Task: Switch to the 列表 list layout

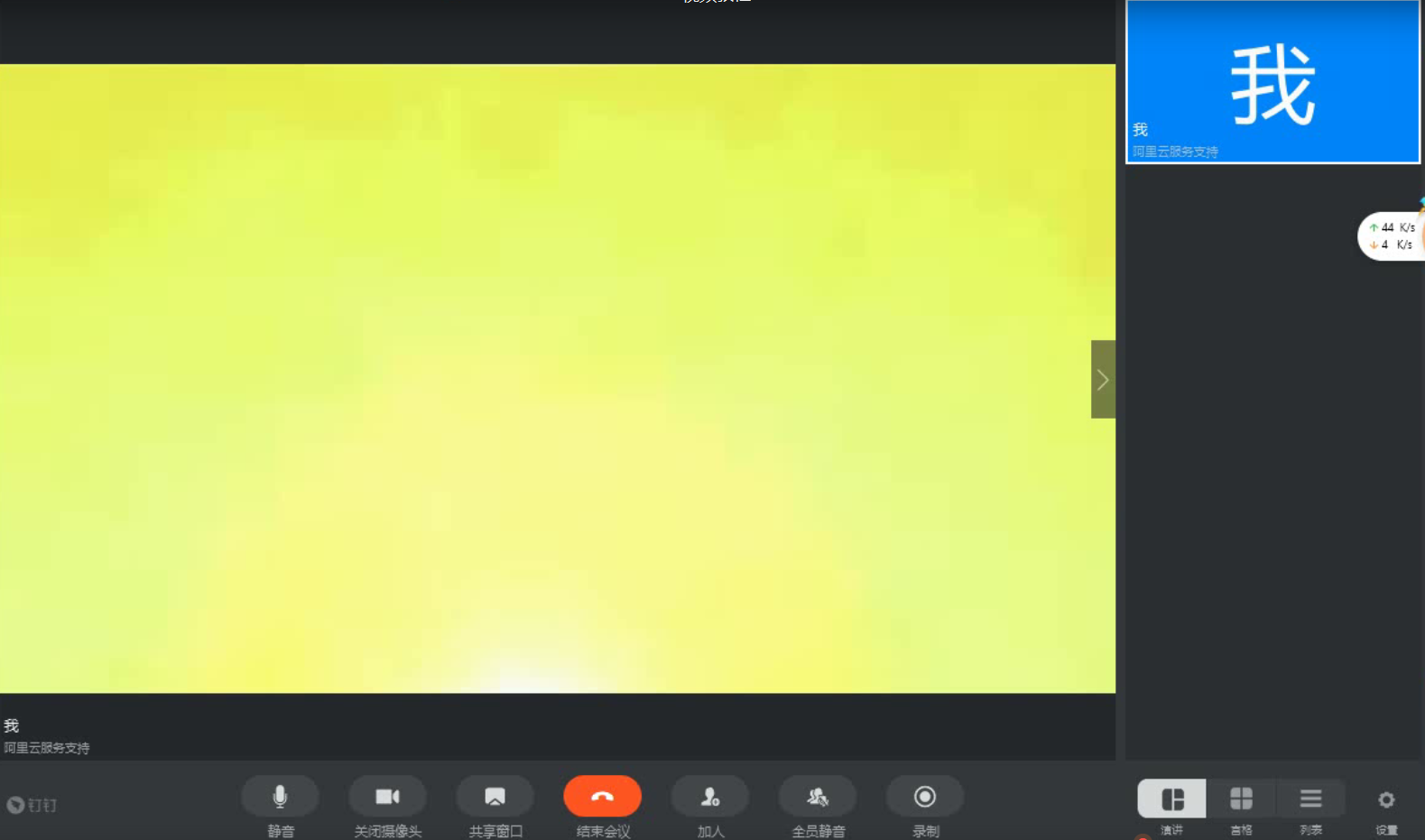Action: tap(1310, 799)
